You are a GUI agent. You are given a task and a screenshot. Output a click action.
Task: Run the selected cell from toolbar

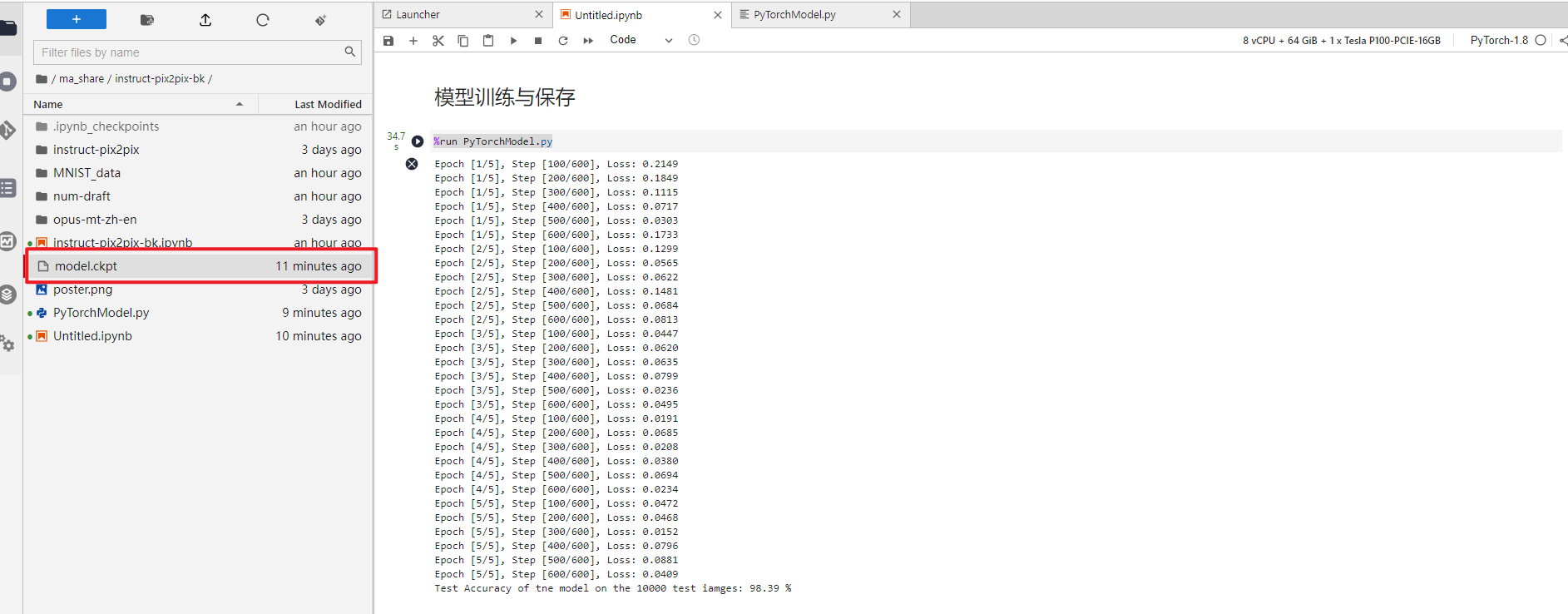tap(513, 40)
